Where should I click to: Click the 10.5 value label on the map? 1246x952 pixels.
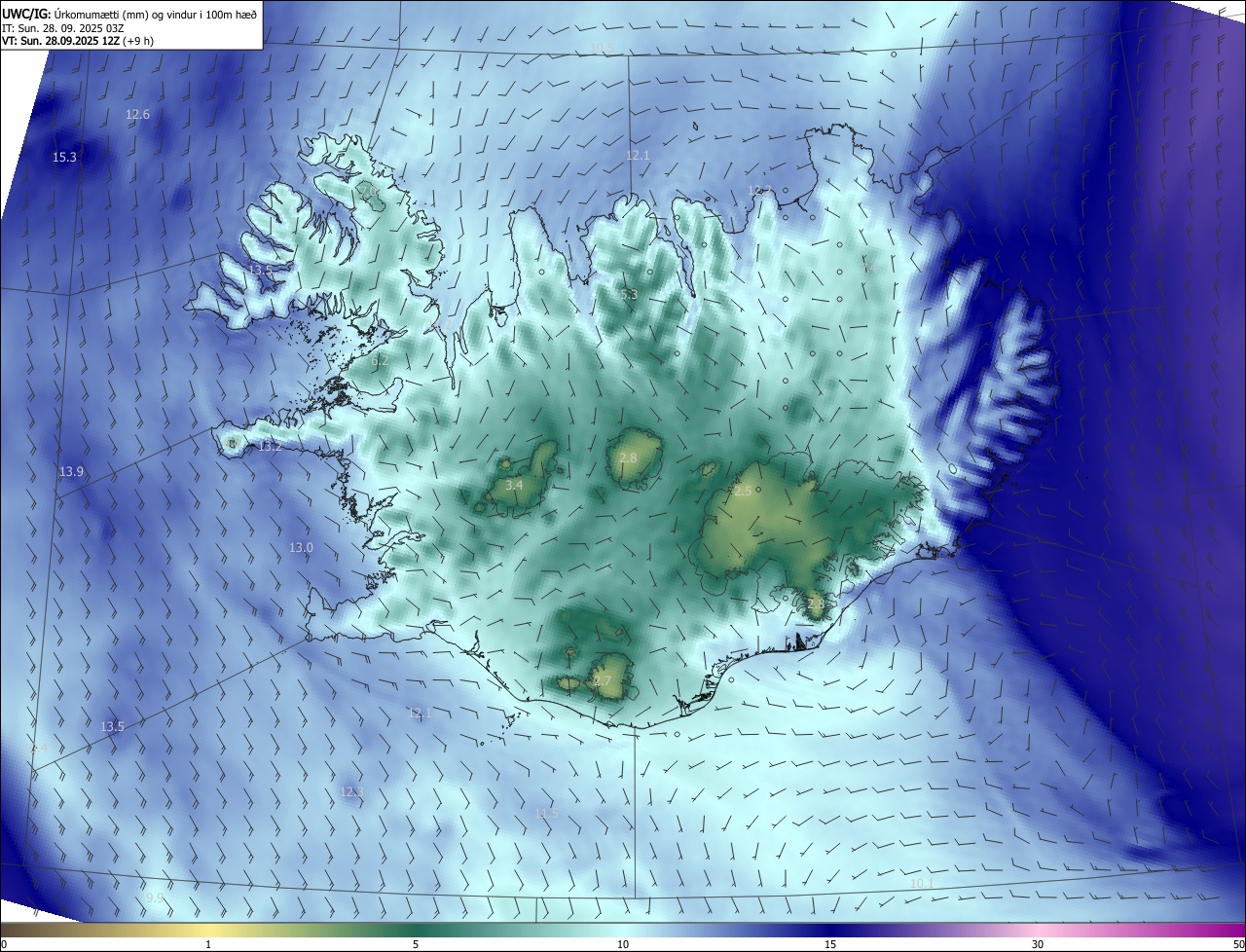tap(603, 48)
